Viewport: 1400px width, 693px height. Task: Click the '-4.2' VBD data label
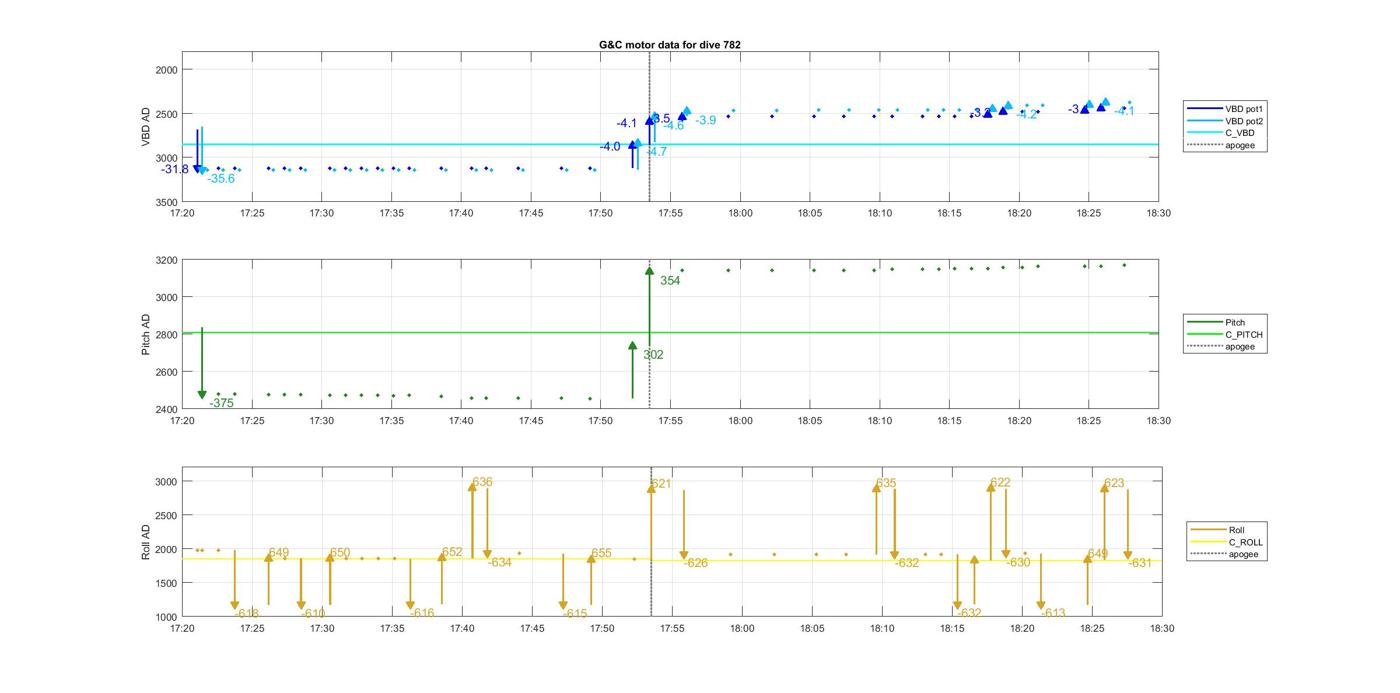[x=1027, y=115]
